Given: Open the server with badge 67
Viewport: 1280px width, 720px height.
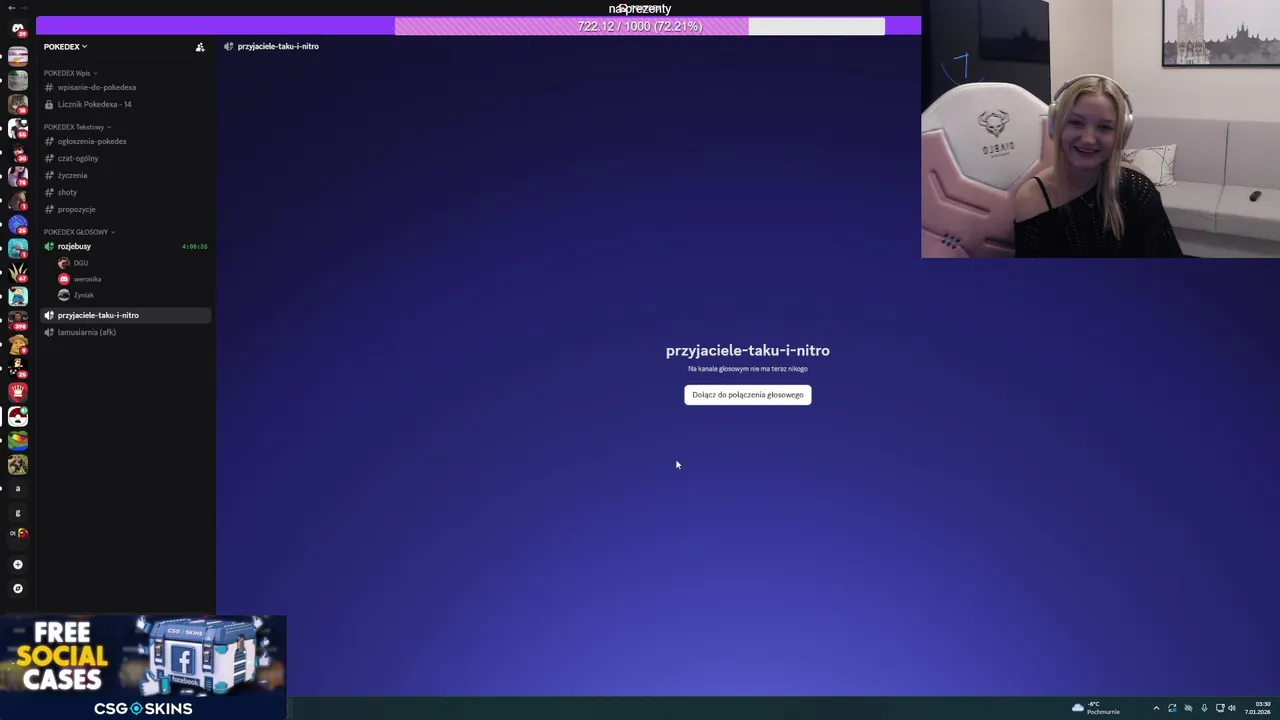Looking at the screenshot, I should [x=18, y=272].
